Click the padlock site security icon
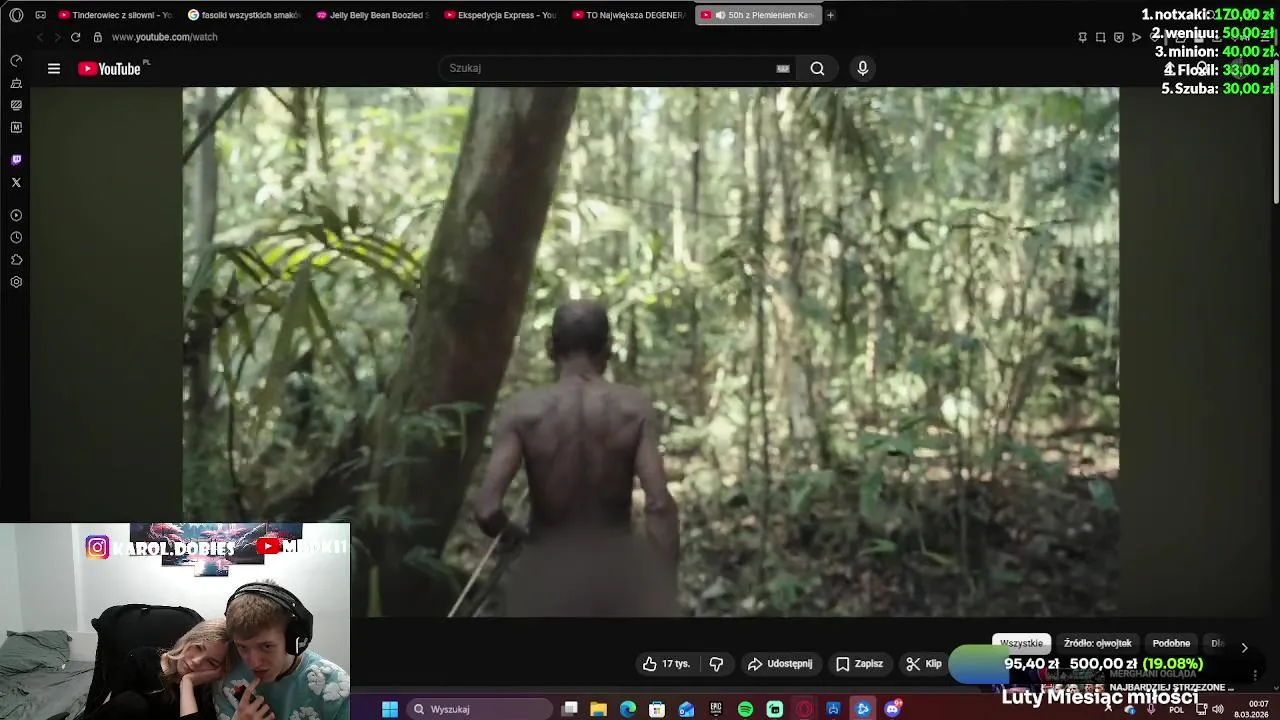Viewport: 1280px width, 720px height. coord(97,37)
